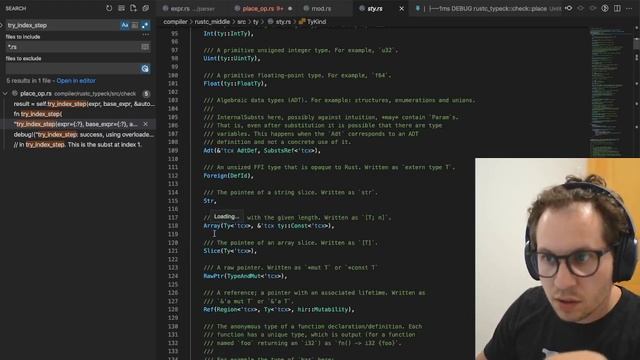Go to next change arrow icon
The image size is (640, 360).
click(593, 8)
